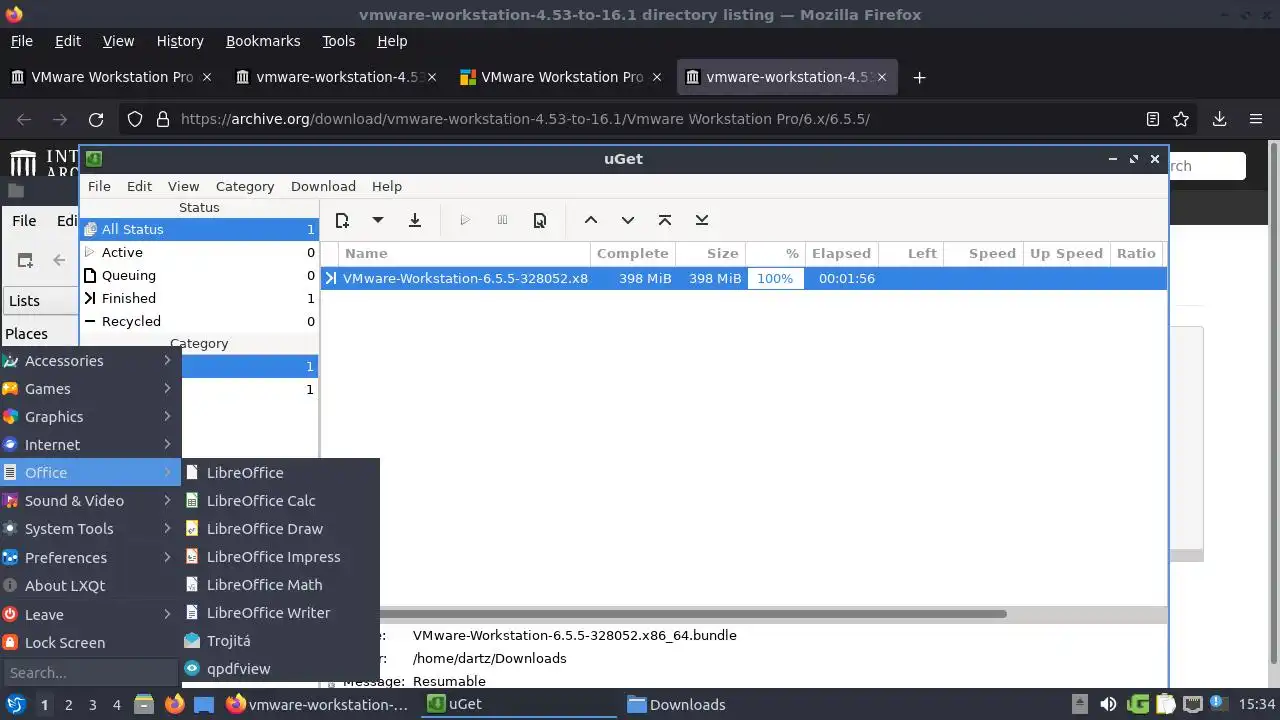Launch LibreOffice from Office submenu

[280, 472]
